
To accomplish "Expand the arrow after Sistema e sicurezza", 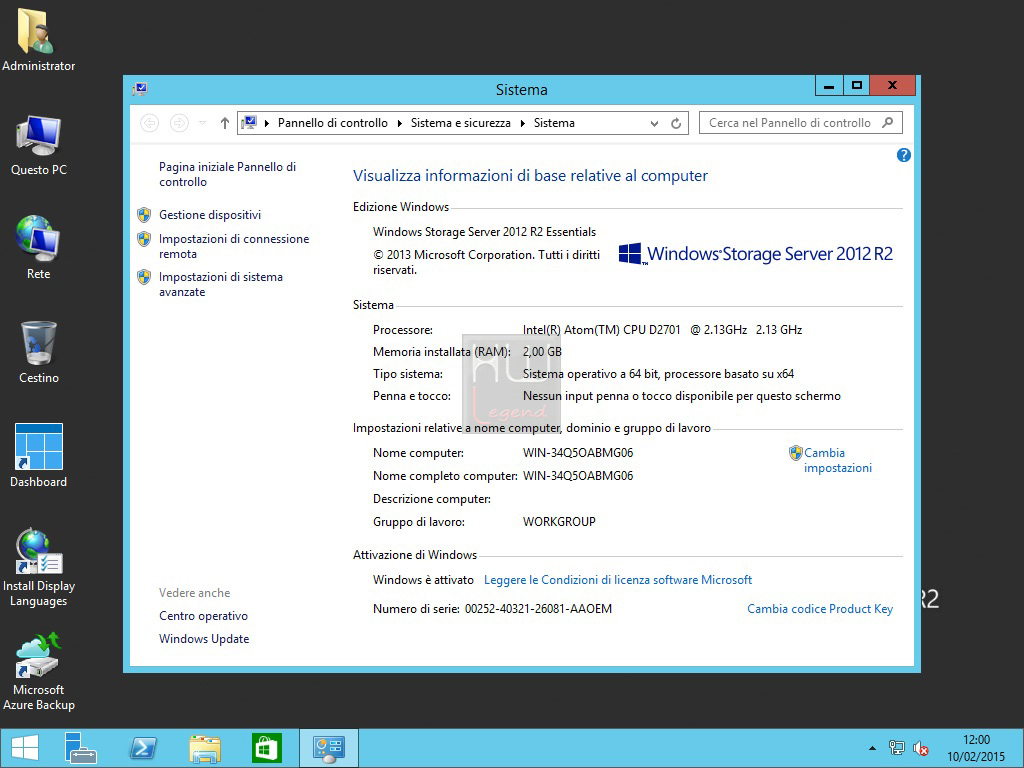I will point(522,123).
